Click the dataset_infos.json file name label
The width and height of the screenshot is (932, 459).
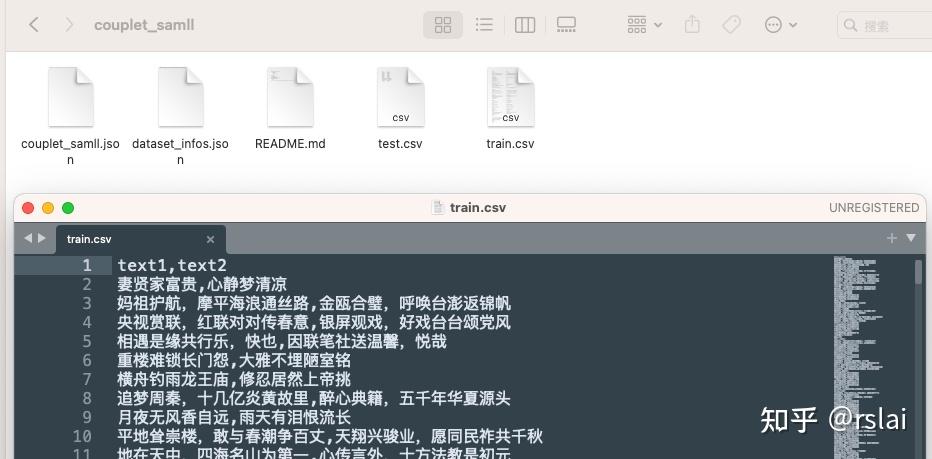click(x=180, y=152)
